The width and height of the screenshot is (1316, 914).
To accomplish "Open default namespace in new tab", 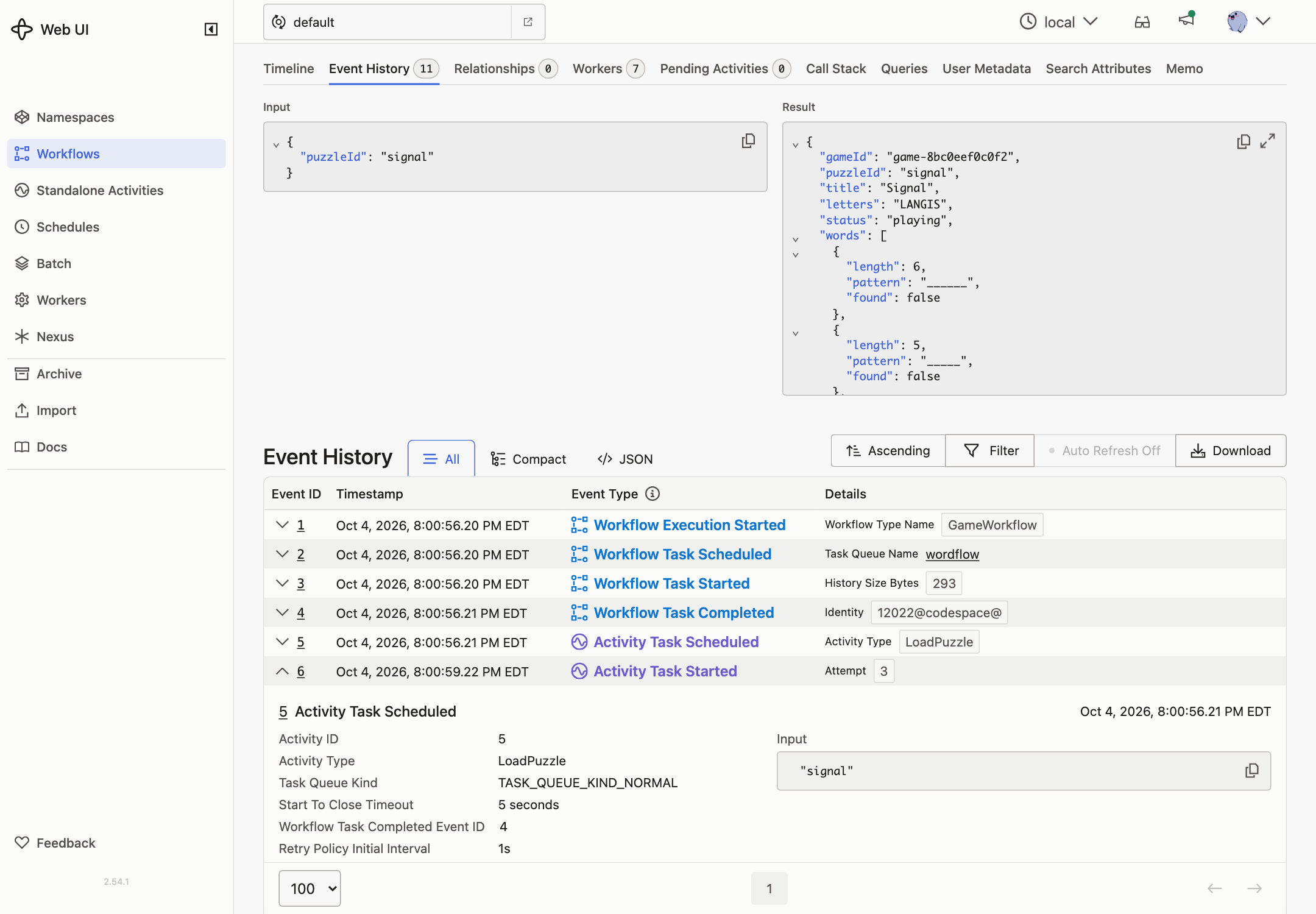I will click(528, 22).
